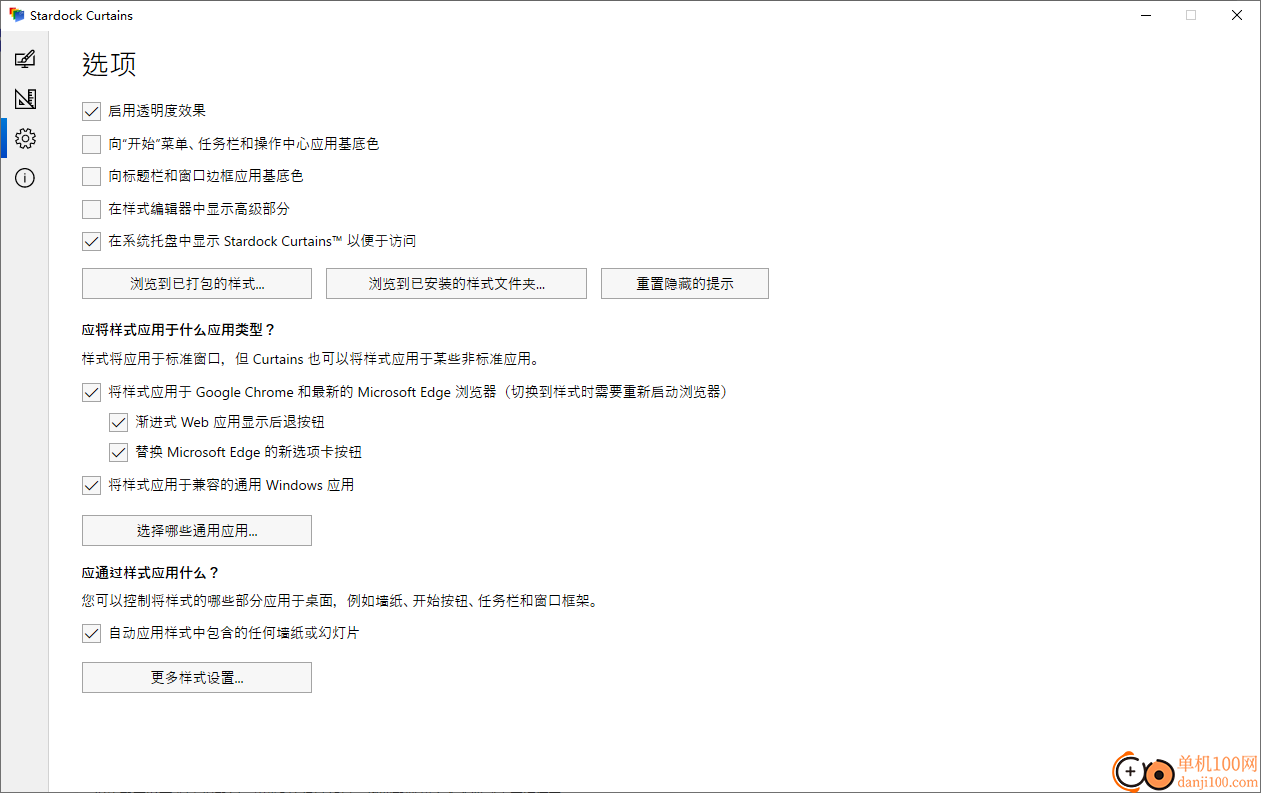The image size is (1261, 793).
Task: Click the 您可以控制将样式的哪些部分 description text
Action: tap(340, 601)
